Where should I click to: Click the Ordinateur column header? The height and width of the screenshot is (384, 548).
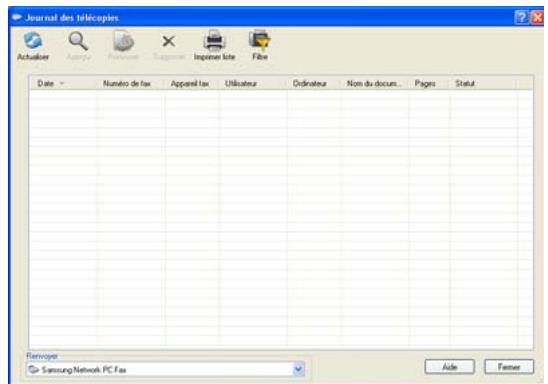click(314, 84)
